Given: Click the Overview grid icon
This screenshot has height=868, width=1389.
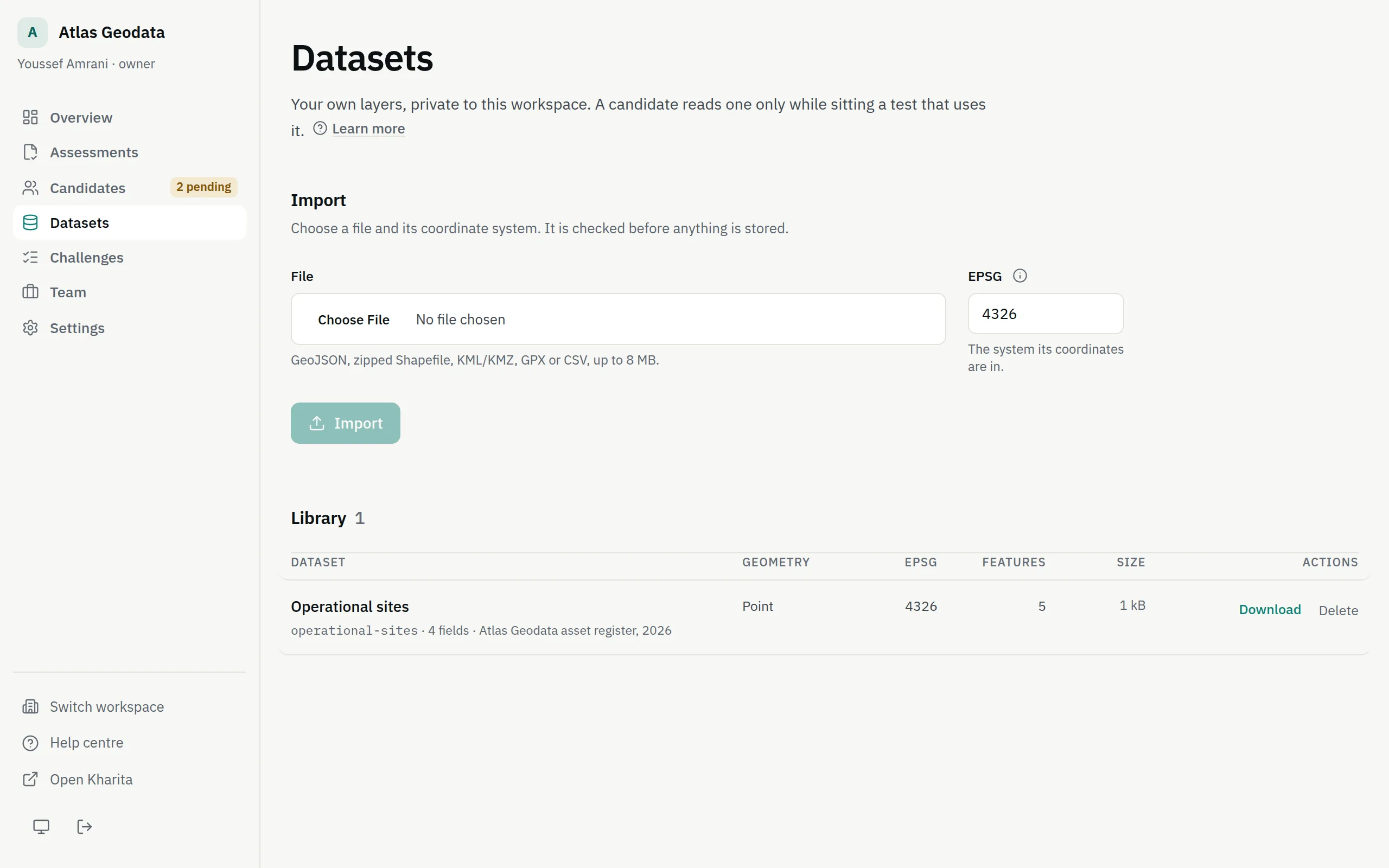Looking at the screenshot, I should [x=30, y=117].
